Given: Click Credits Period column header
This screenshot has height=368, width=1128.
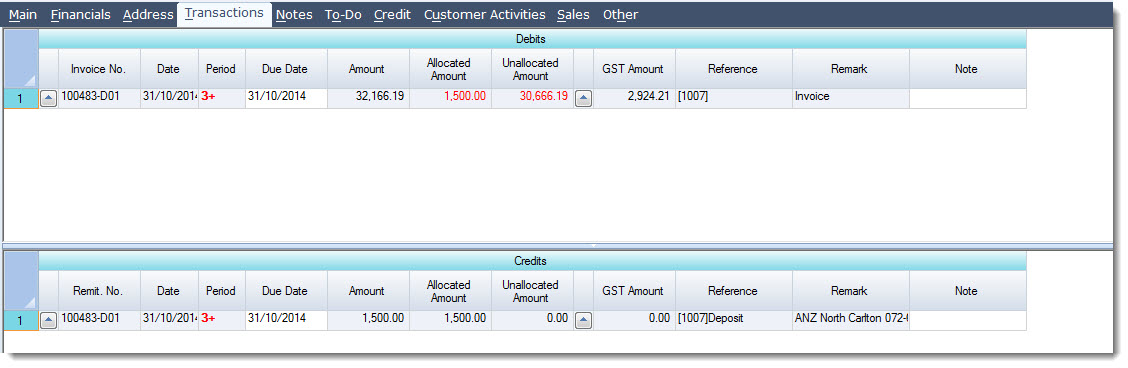Looking at the screenshot, I should click(x=222, y=291).
